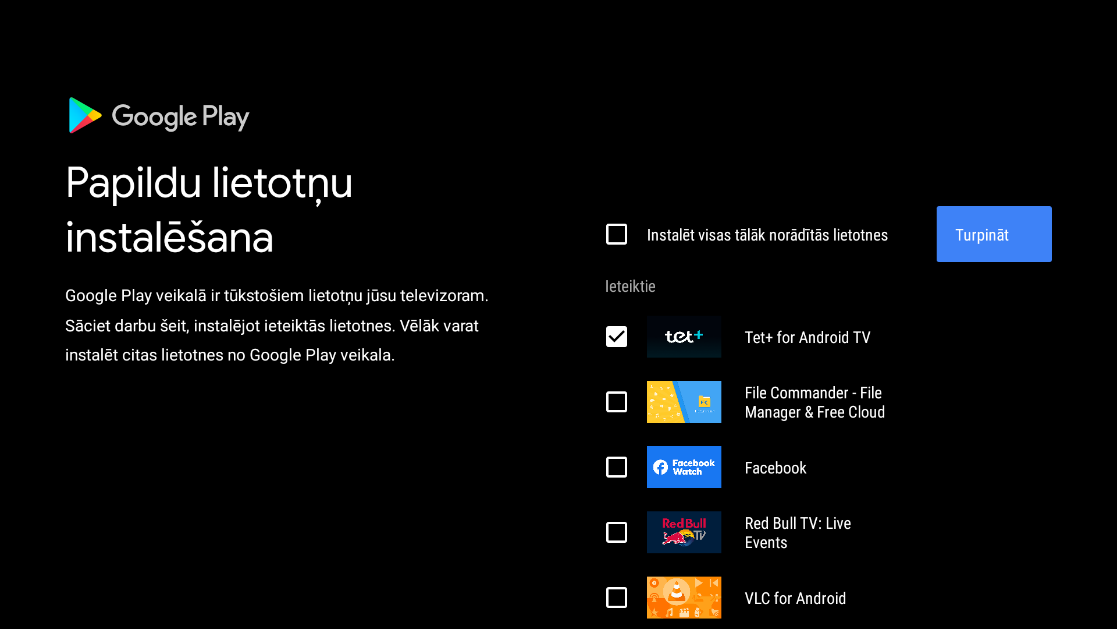1117x629 pixels.
Task: Tick the File Commander checkbox
Action: pos(616,402)
